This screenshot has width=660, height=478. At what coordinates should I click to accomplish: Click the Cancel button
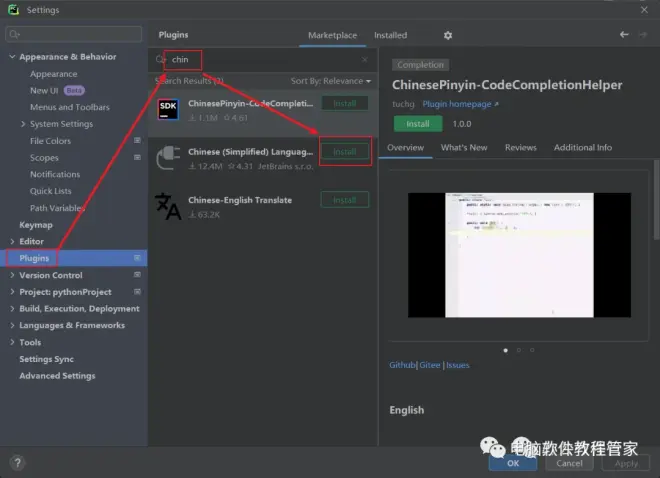569,463
